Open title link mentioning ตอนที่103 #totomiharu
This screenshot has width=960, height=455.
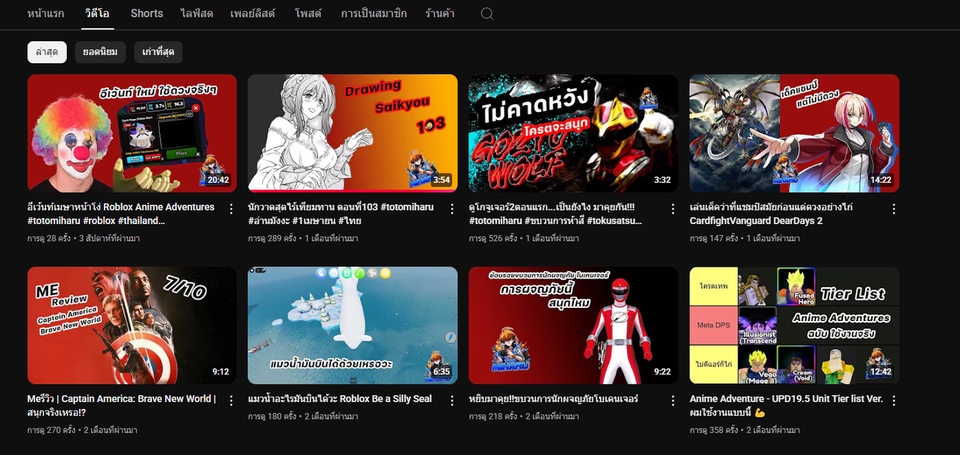340,214
